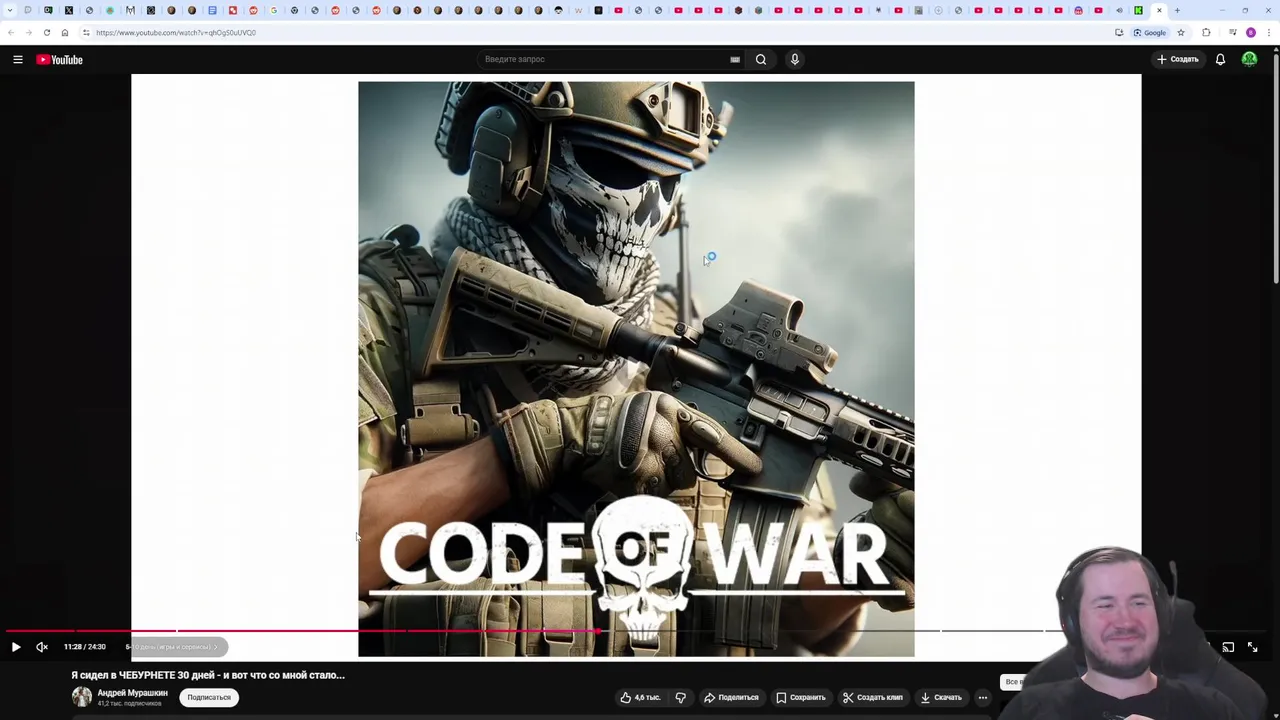This screenshot has width=1280, height=720.
Task: Go to the YouTube home logo
Action: coord(59,60)
